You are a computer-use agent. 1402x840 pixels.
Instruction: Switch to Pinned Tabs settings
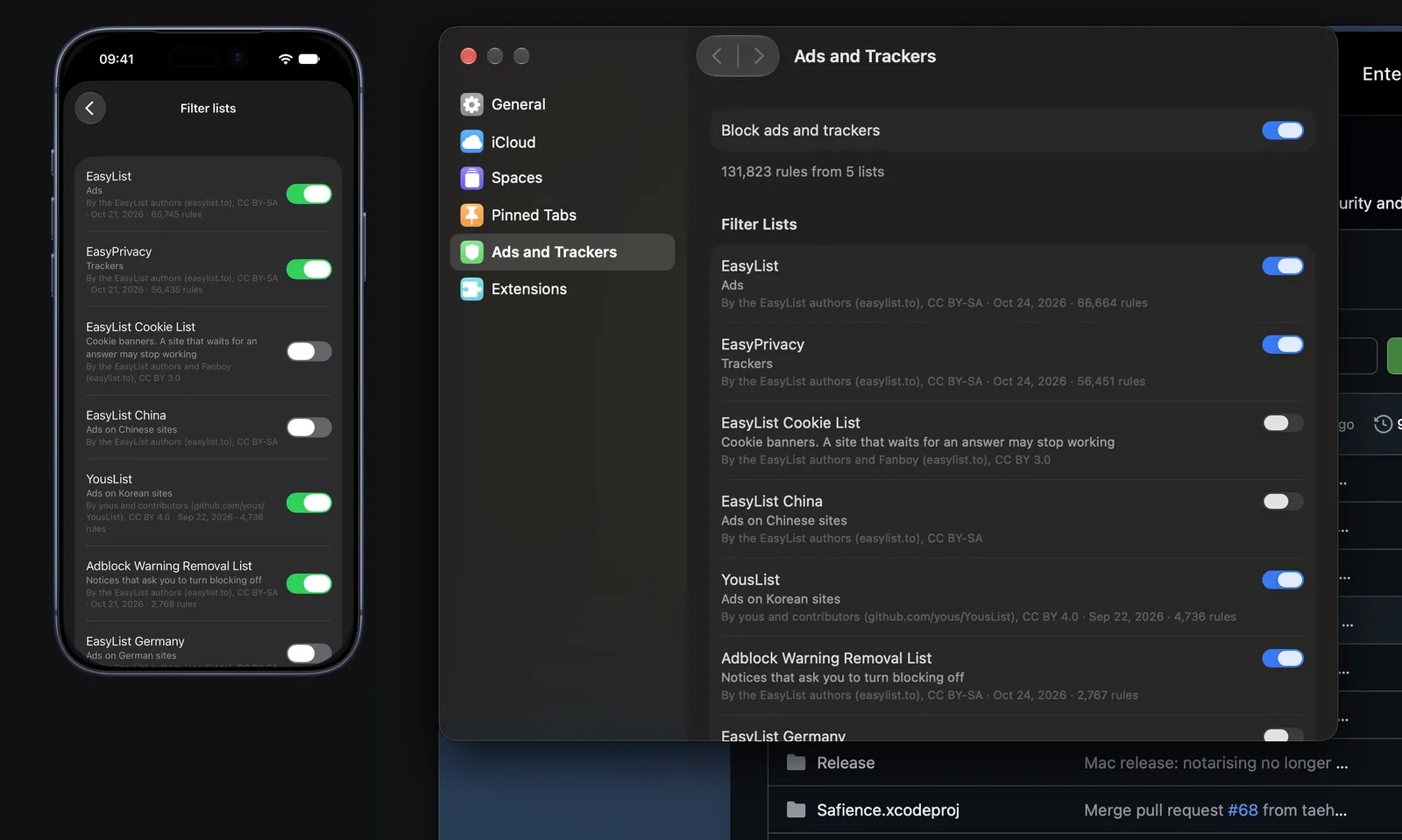click(x=562, y=215)
